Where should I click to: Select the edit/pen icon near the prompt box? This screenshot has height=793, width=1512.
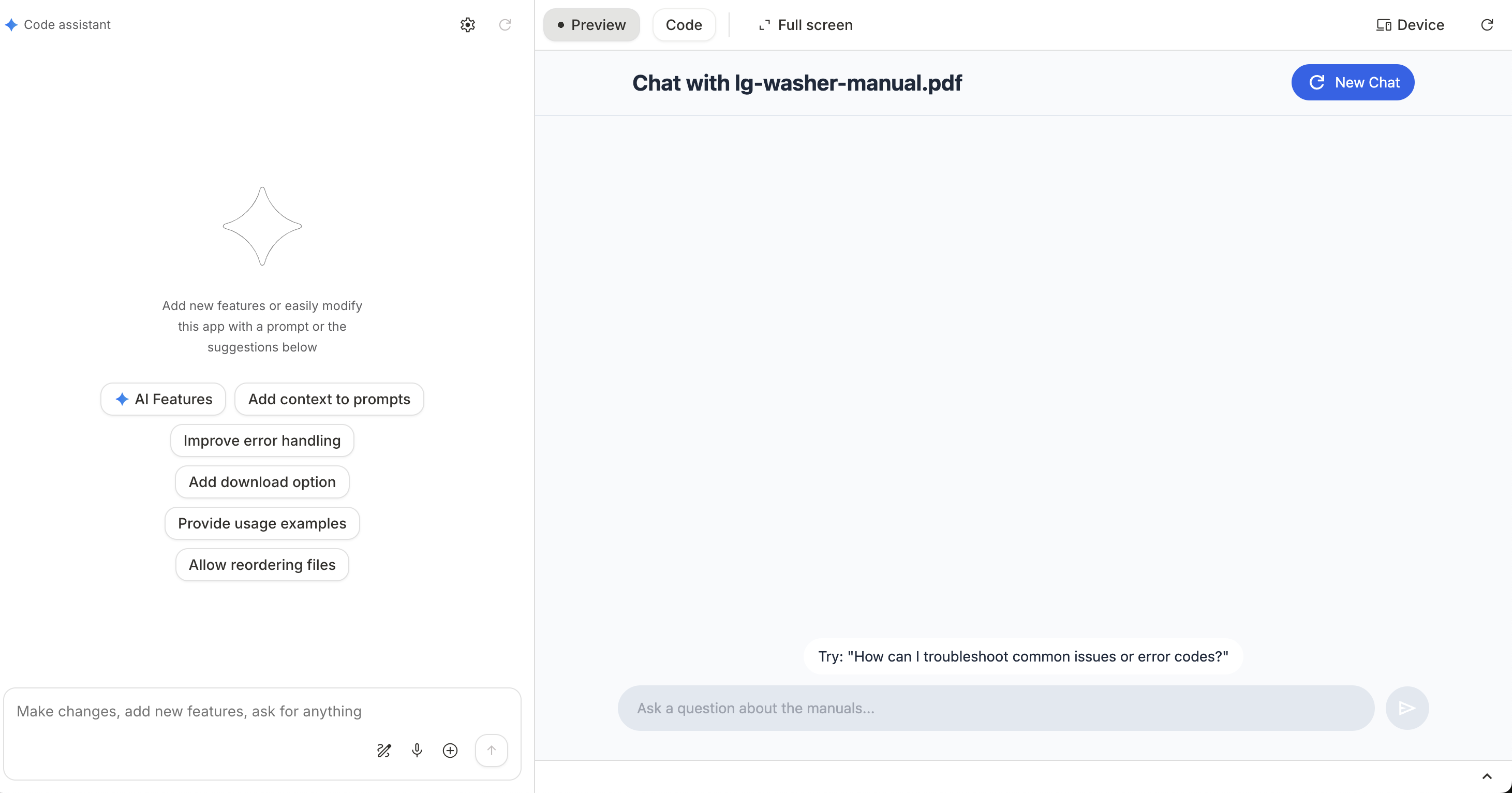(x=384, y=751)
